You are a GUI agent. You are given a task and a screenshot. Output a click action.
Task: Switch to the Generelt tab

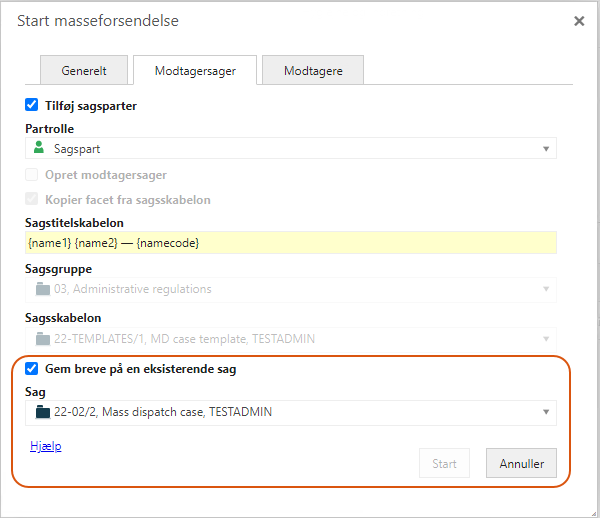pyautogui.click(x=84, y=70)
